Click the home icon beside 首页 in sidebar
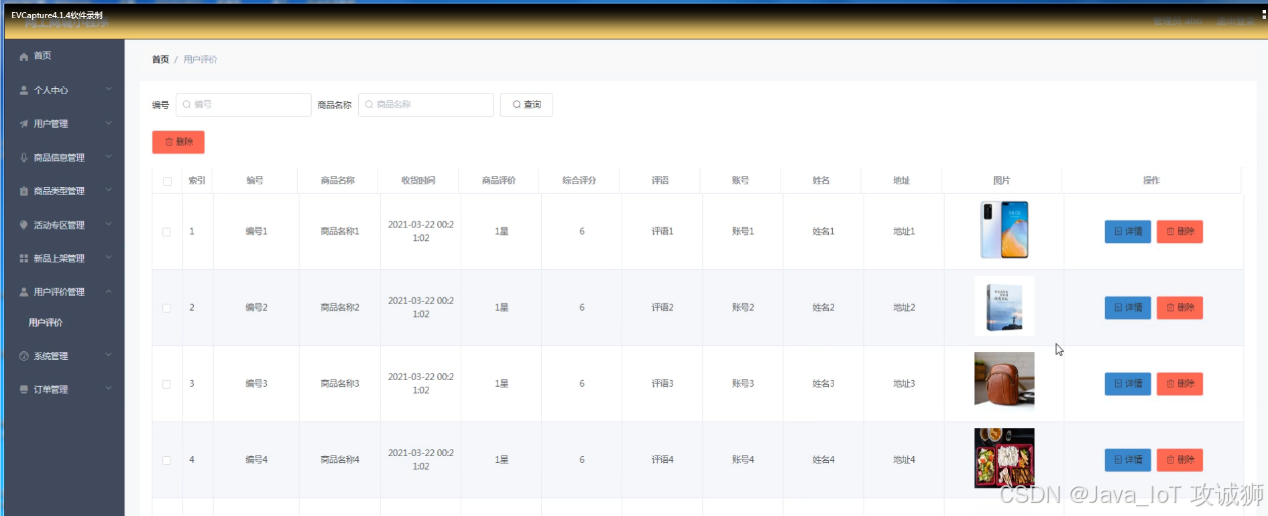The width and height of the screenshot is (1268, 516). [24, 56]
